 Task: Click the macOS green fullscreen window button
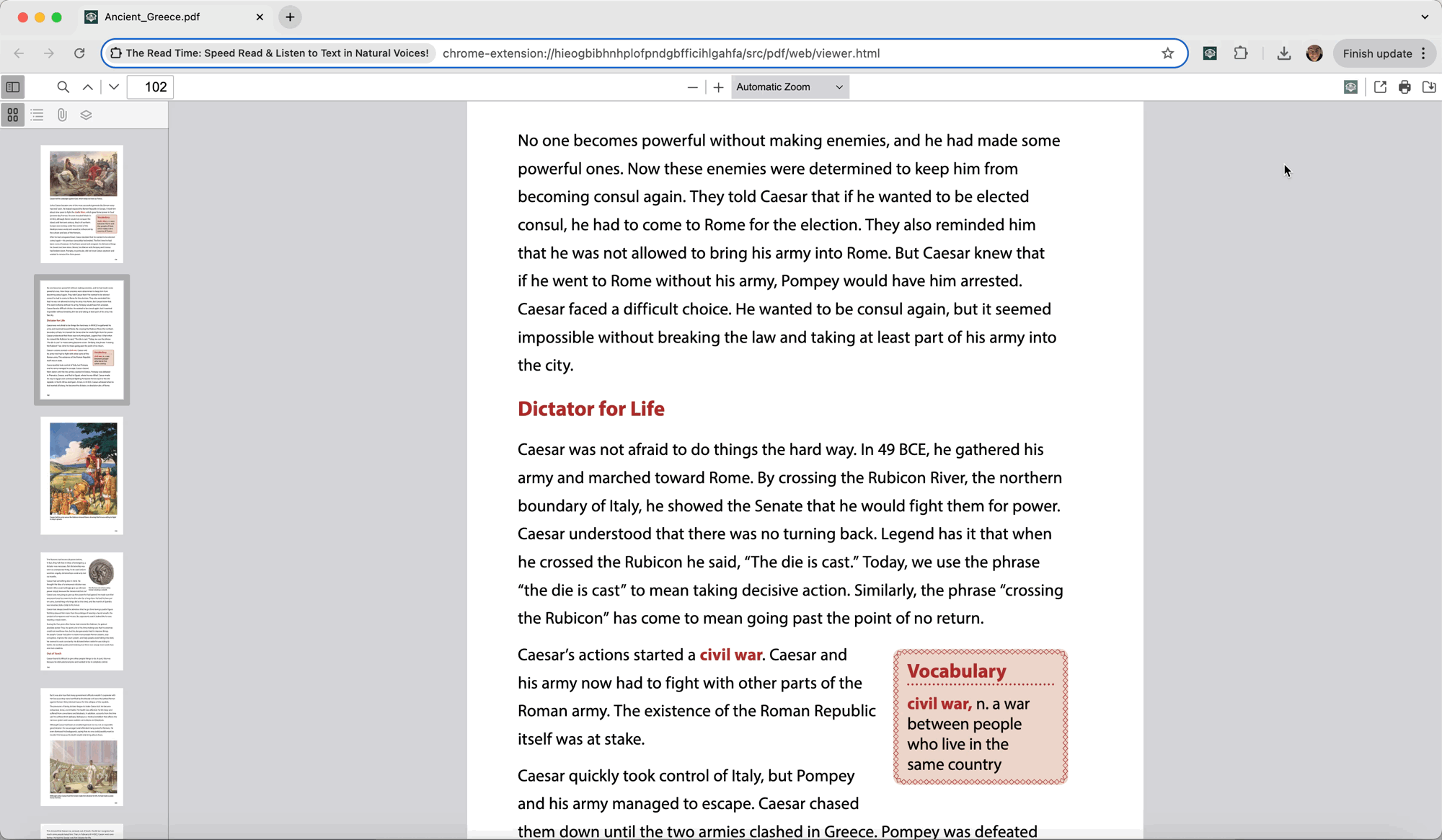pyautogui.click(x=57, y=17)
